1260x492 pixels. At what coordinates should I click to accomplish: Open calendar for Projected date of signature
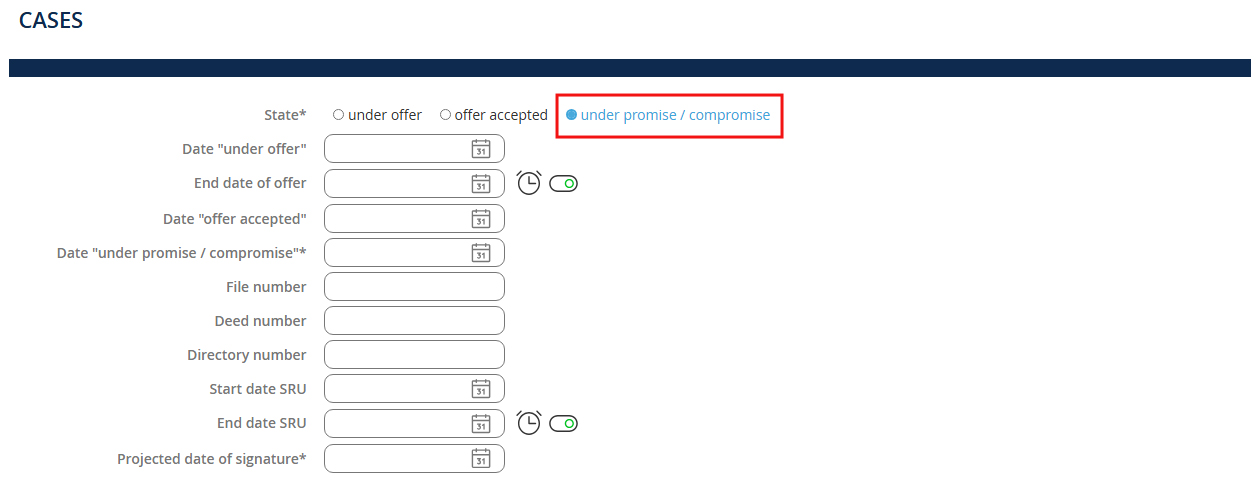(481, 458)
